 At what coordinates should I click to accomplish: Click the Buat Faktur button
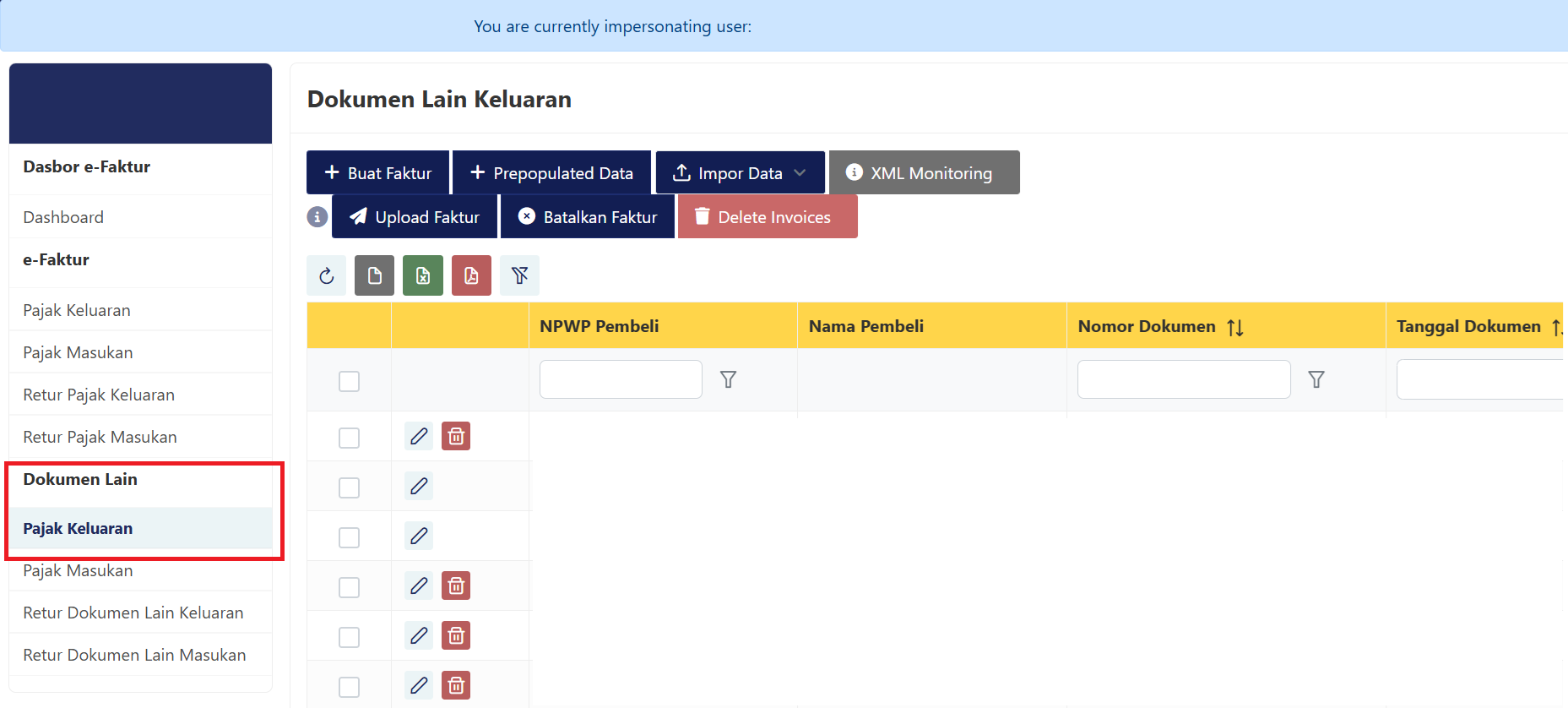(378, 173)
